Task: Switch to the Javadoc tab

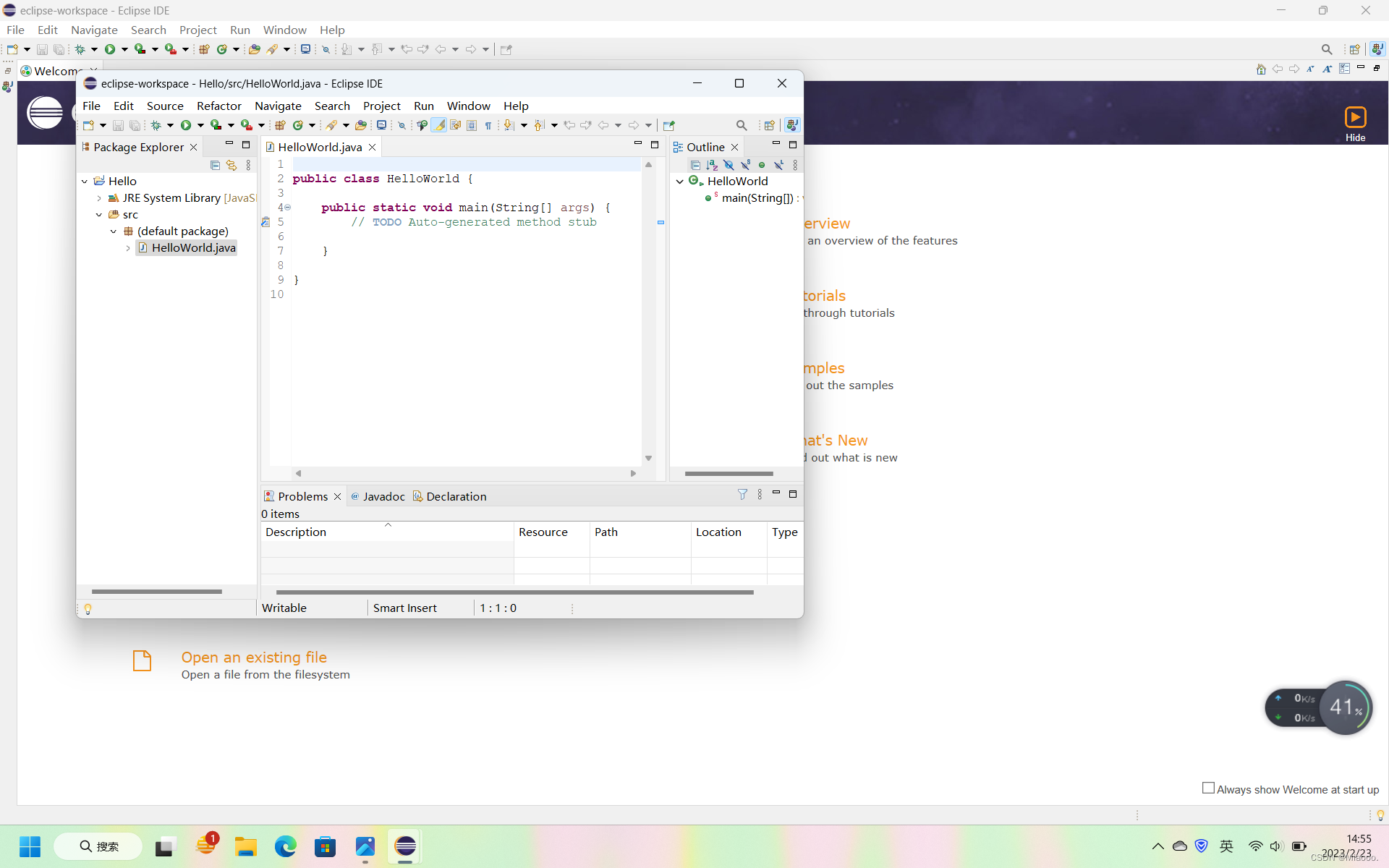Action: pyautogui.click(x=383, y=496)
